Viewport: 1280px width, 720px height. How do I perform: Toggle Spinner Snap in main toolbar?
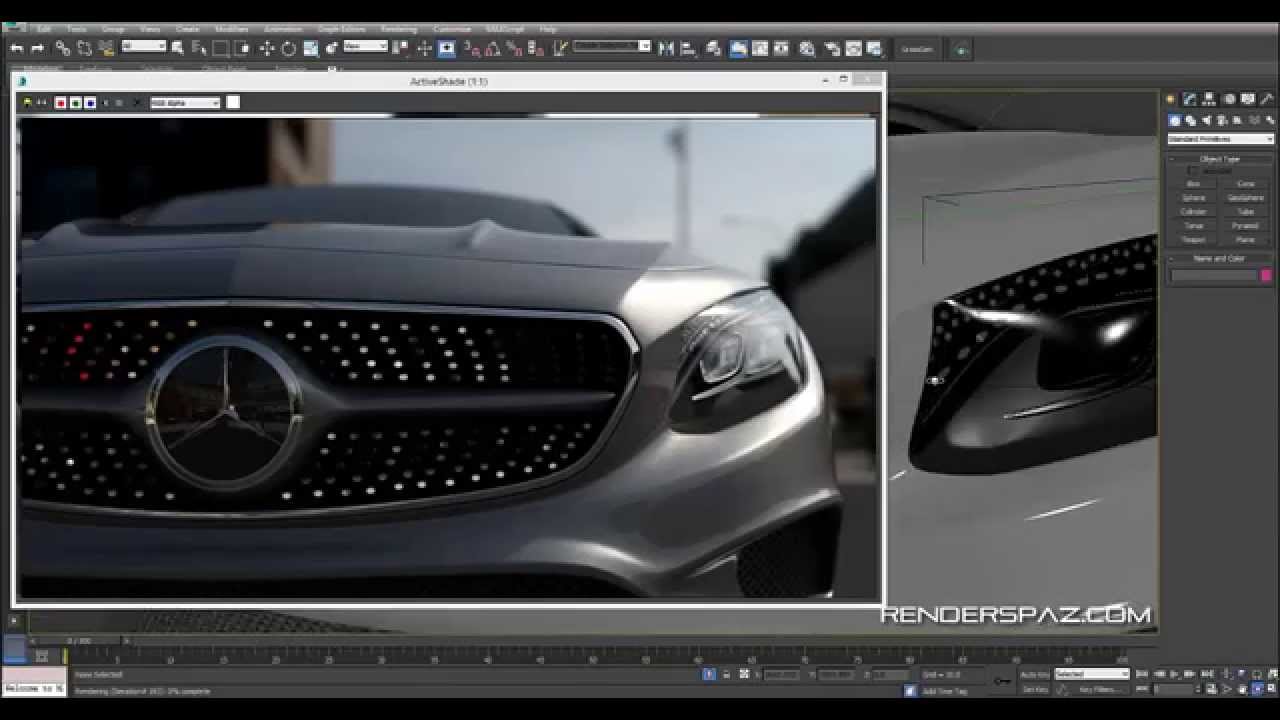tap(535, 48)
